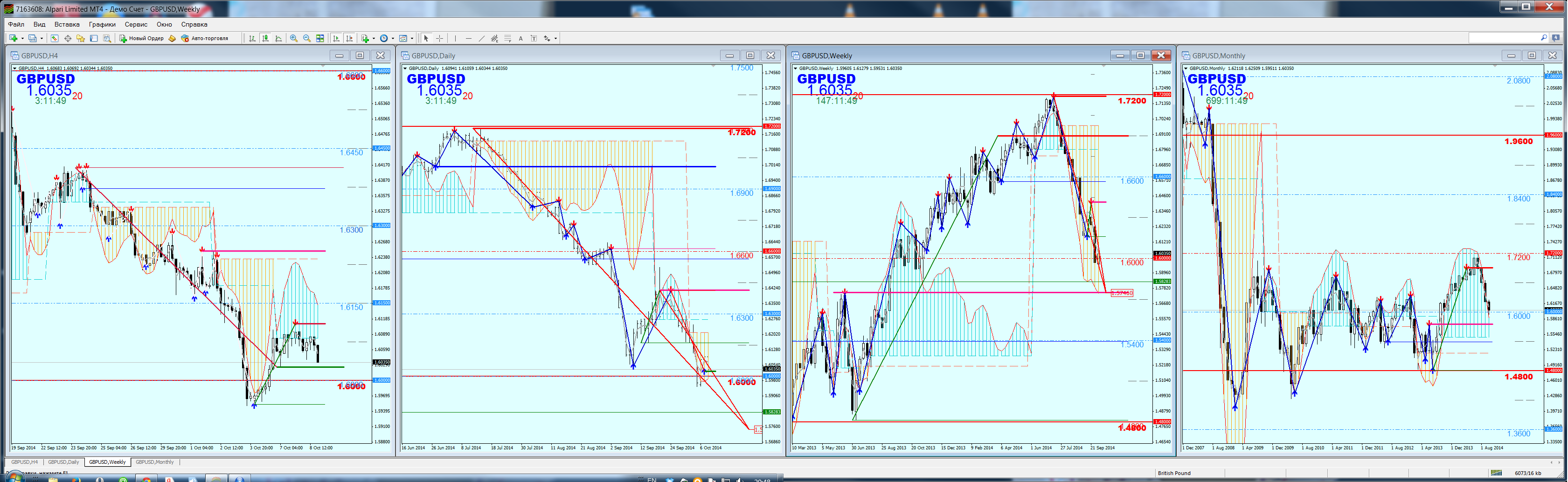Open the Вид menu
The width and height of the screenshot is (1568, 482).
pyautogui.click(x=40, y=24)
